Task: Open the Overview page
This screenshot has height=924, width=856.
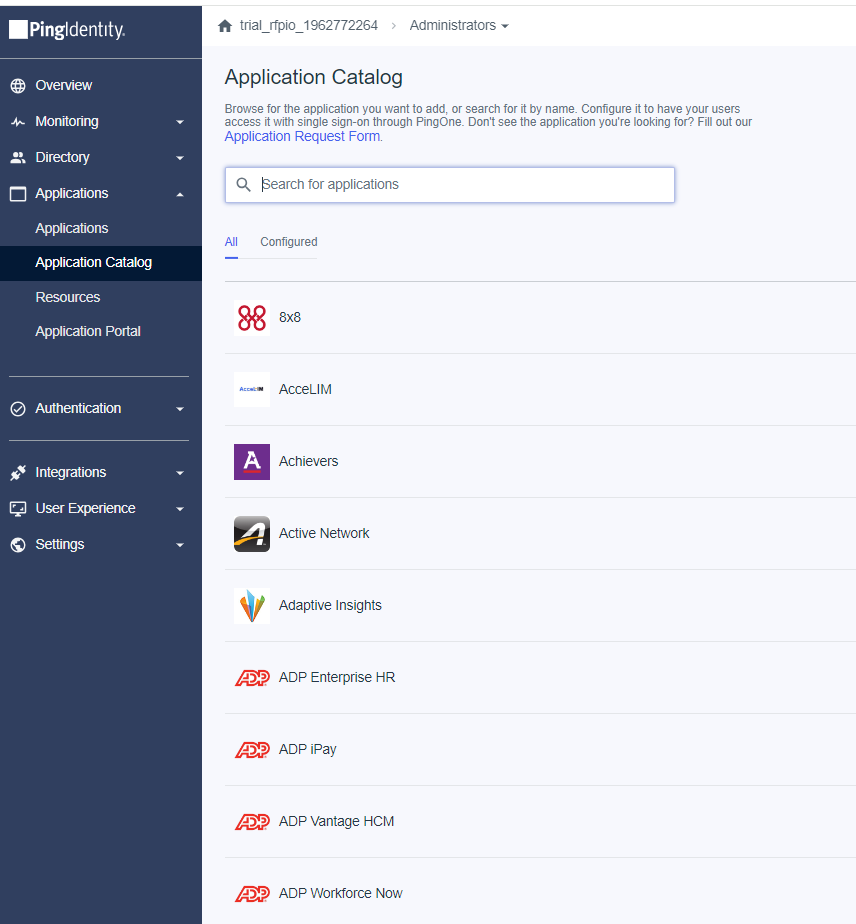Action: [x=64, y=85]
